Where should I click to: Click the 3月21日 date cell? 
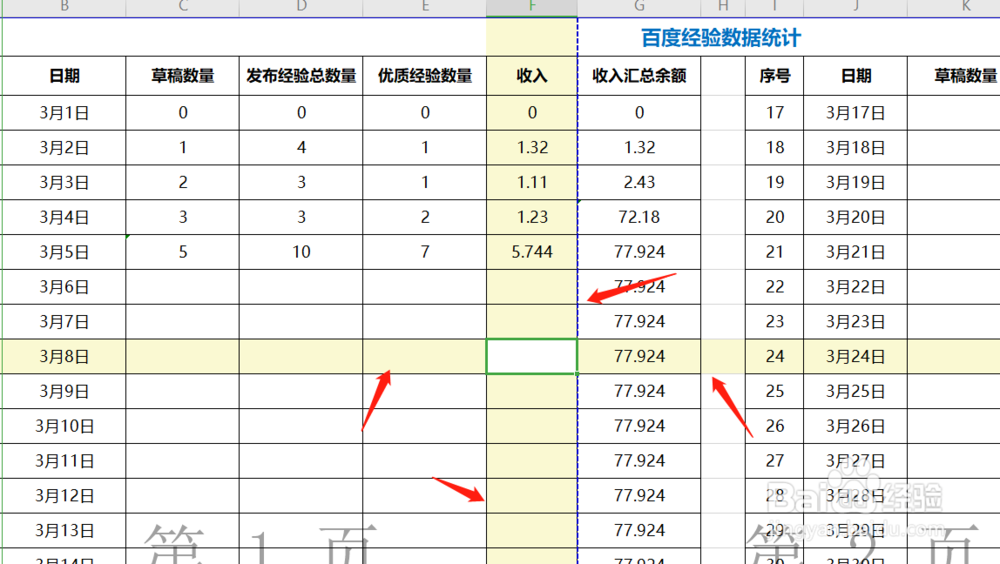(855, 252)
